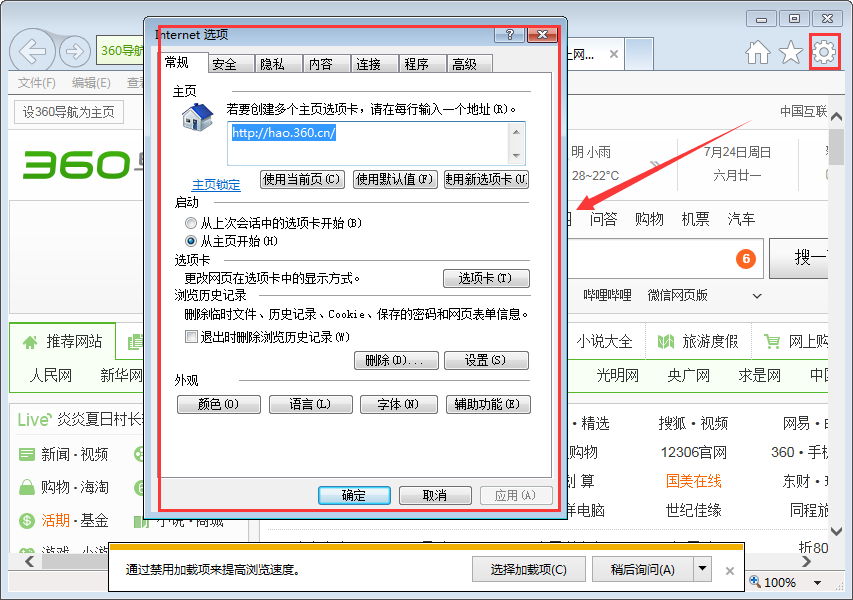
Task: Open the 国美在线 link
Action: [694, 481]
